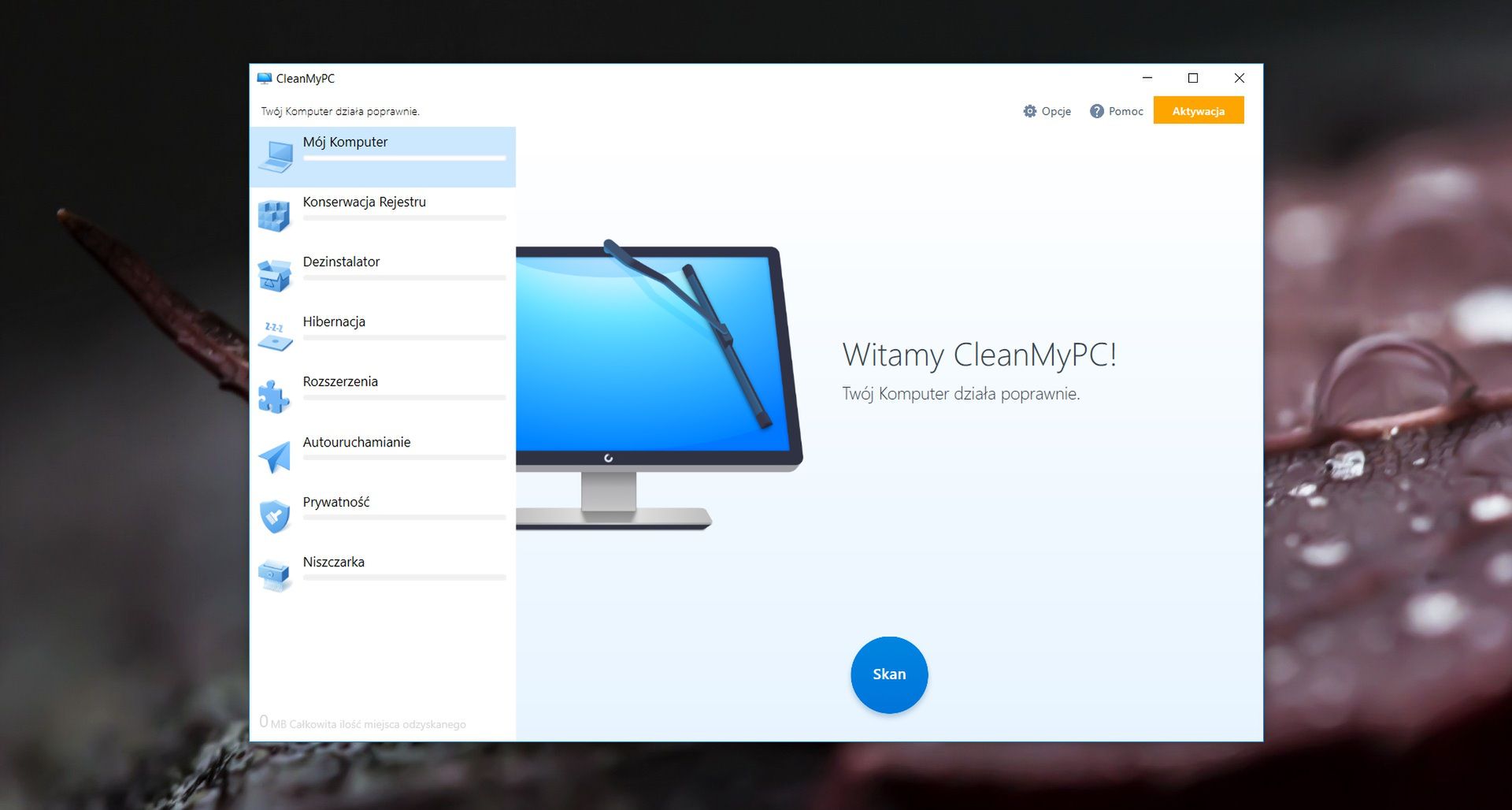1512x810 pixels.
Task: Click the orange Aktywacja button
Action: tap(1198, 110)
